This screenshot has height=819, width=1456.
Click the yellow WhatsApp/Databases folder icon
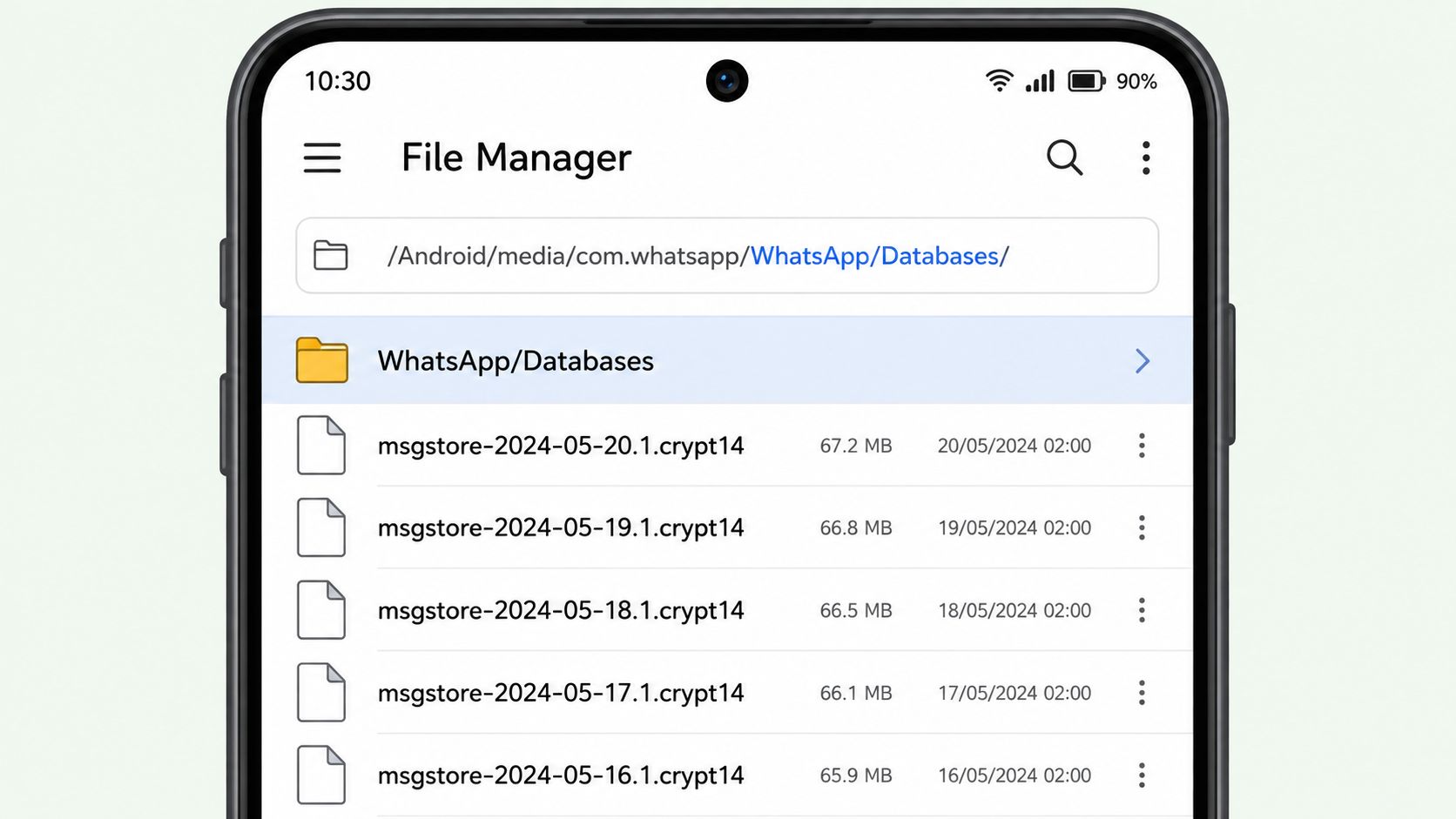coord(321,359)
